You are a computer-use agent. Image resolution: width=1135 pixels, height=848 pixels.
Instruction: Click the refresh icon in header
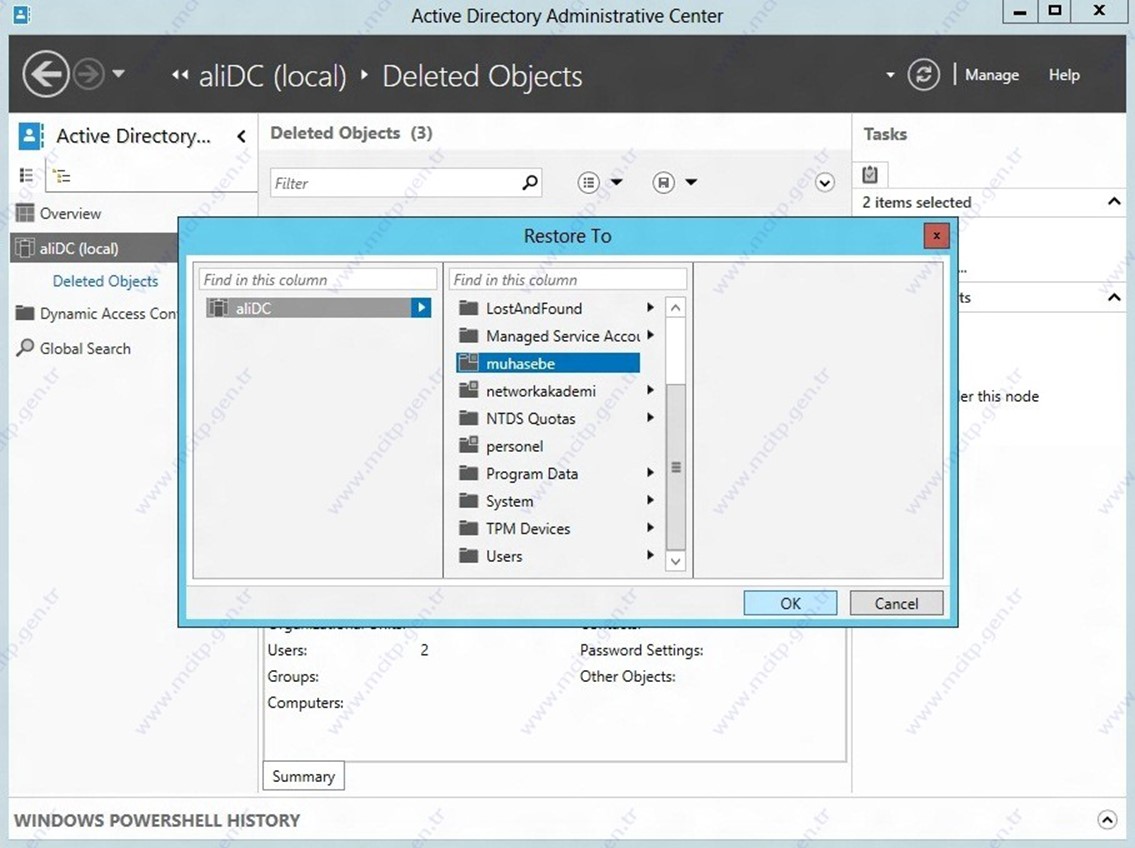924,75
